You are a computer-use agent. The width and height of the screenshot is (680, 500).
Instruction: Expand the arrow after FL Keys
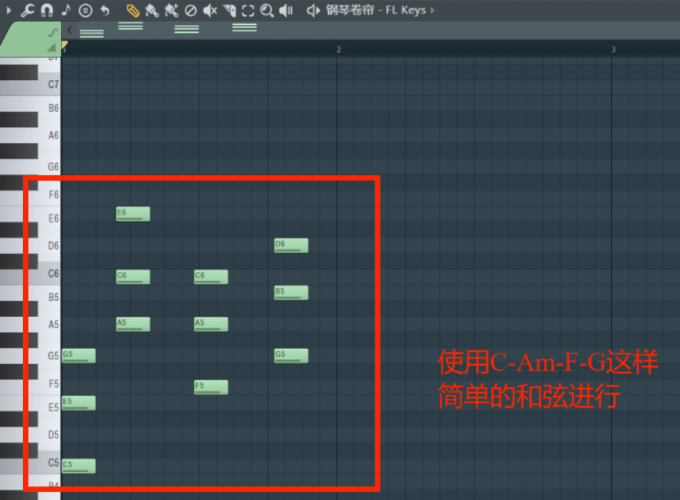click(432, 10)
